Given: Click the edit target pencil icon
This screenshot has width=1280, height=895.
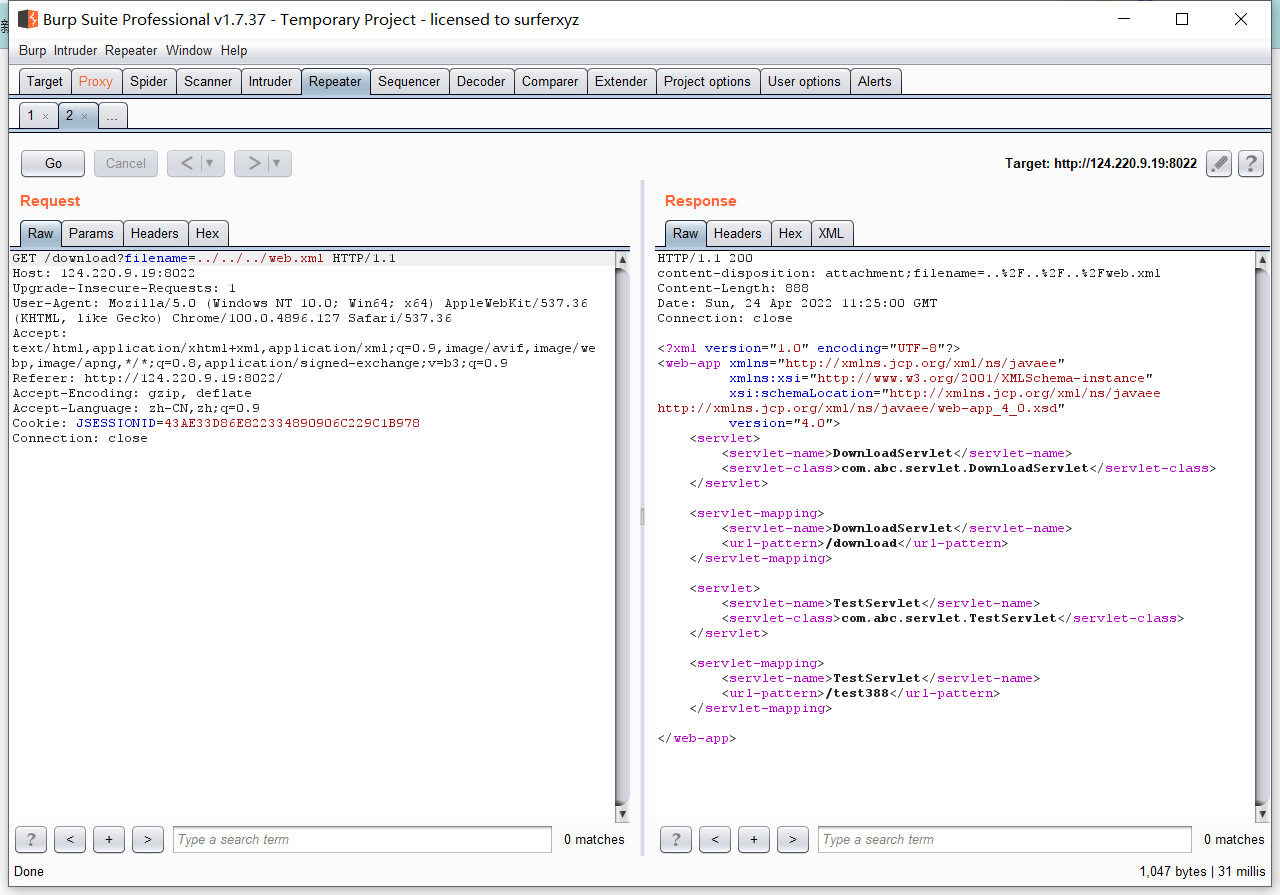Looking at the screenshot, I should [1218, 163].
